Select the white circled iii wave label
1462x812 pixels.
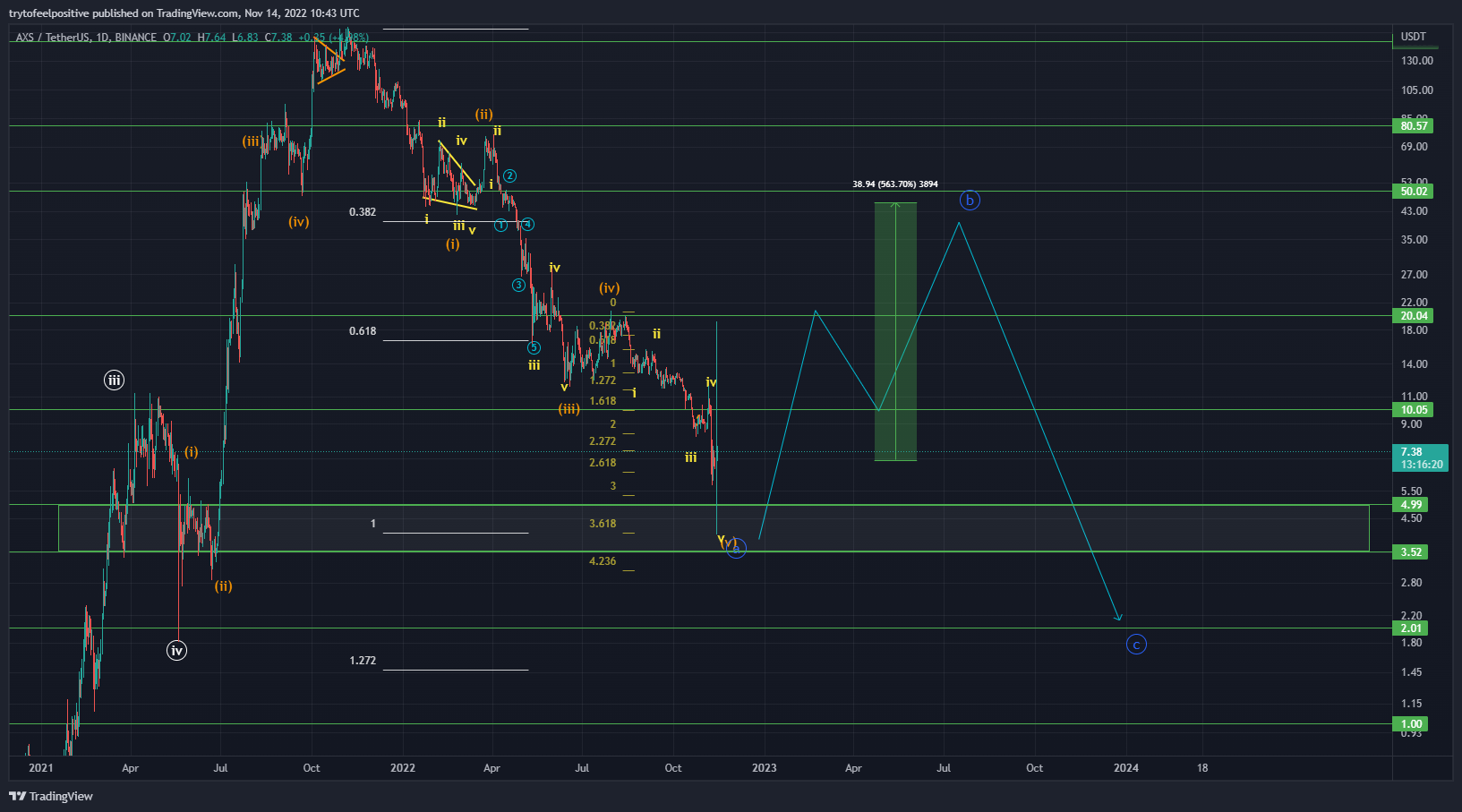coord(114,380)
